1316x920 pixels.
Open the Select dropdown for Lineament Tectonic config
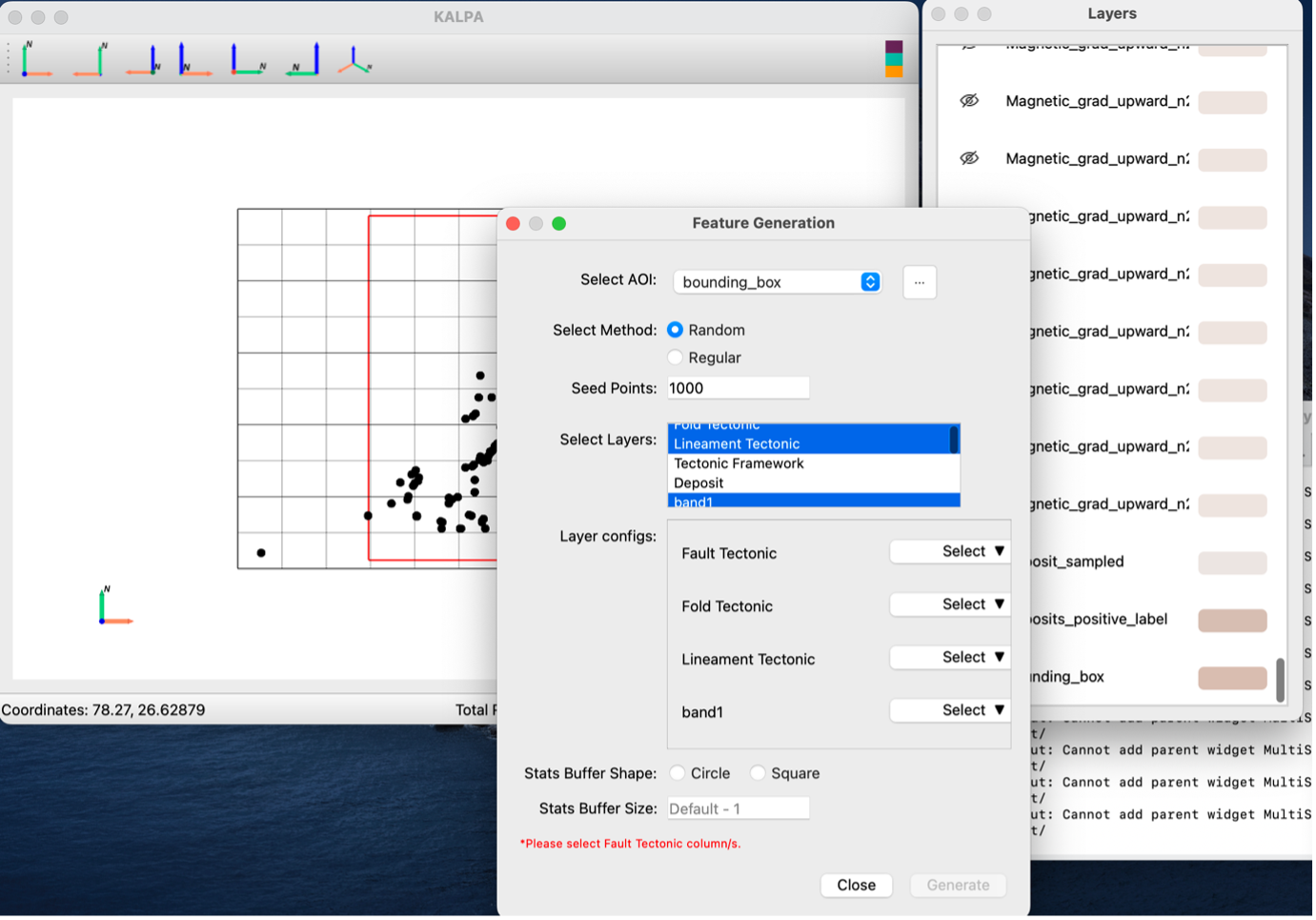tap(950, 658)
